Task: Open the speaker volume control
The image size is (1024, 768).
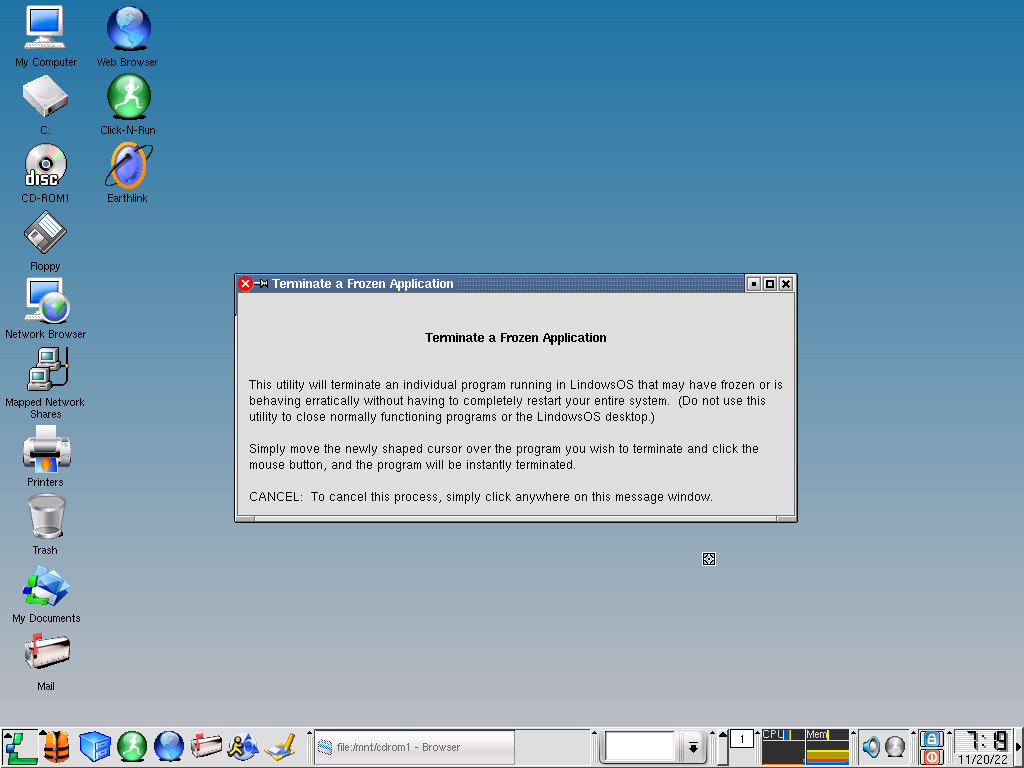Action: tap(871, 747)
